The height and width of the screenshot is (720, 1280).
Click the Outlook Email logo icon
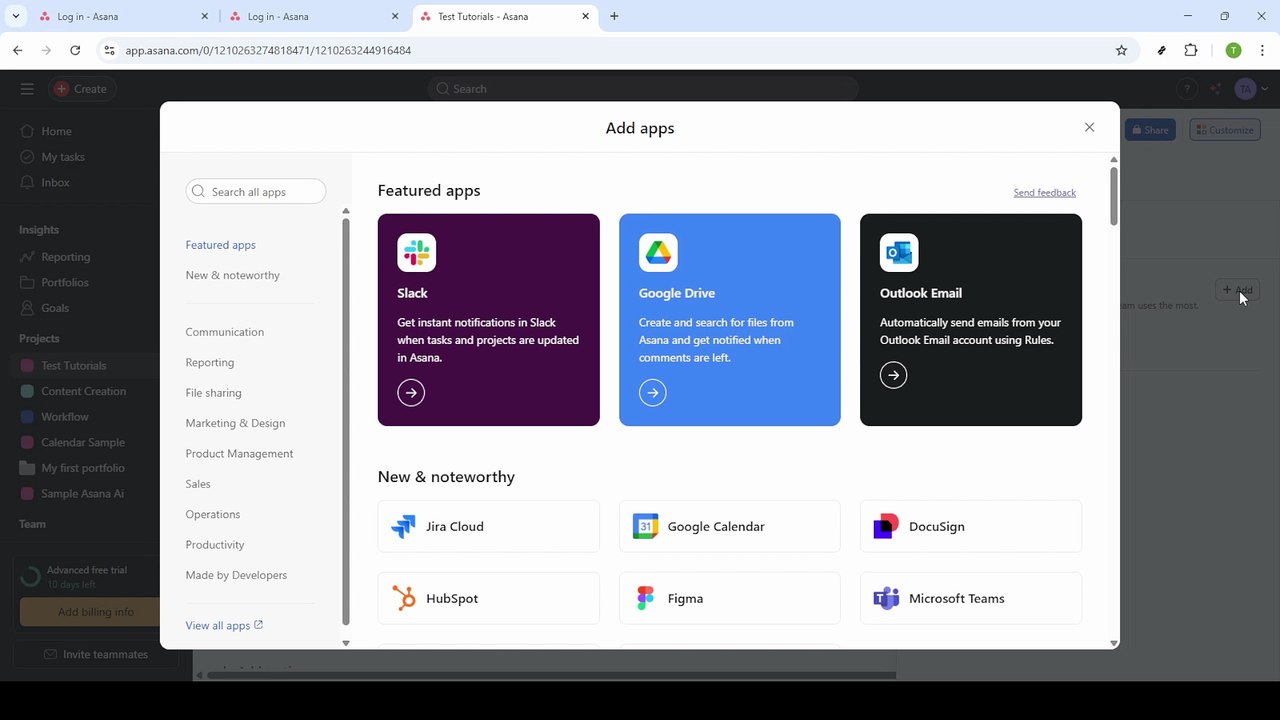click(899, 253)
